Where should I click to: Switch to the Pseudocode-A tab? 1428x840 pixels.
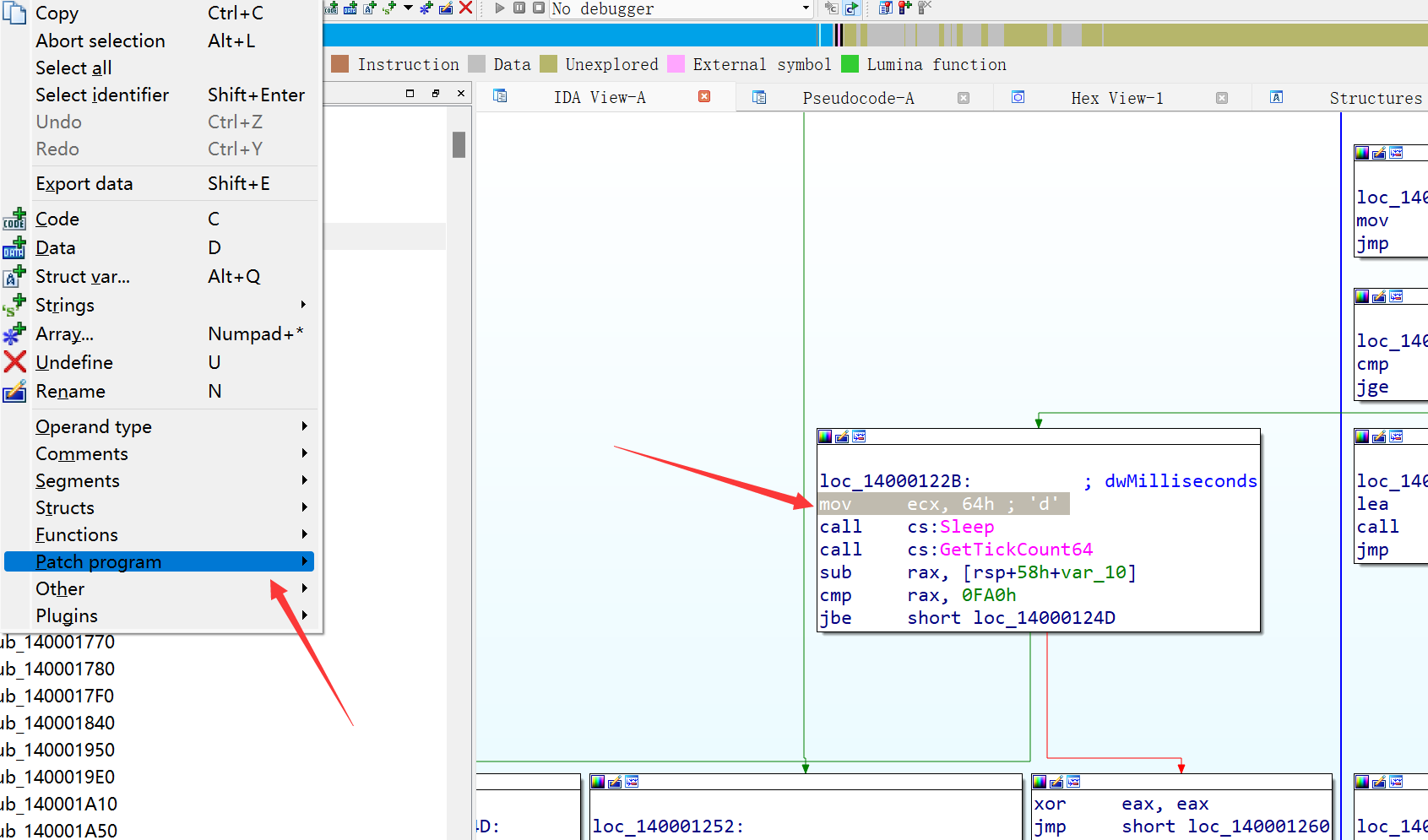[858, 98]
